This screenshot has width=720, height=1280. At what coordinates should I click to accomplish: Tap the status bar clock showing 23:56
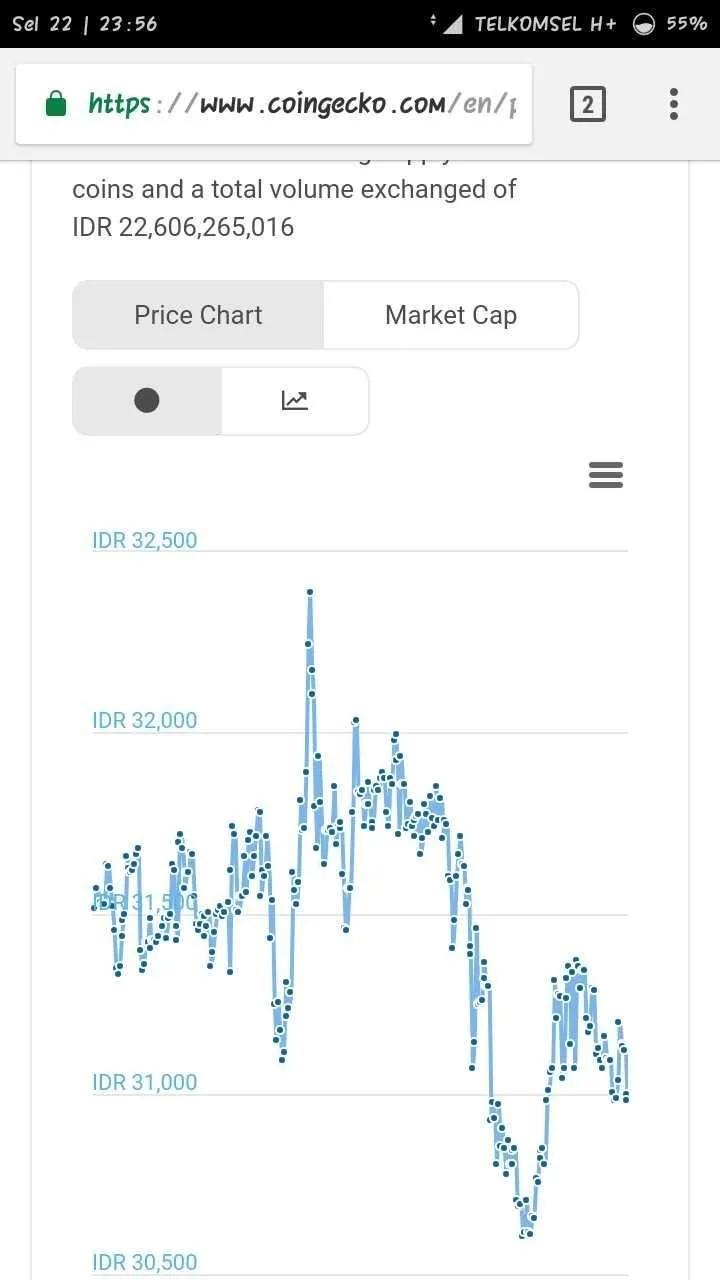tap(128, 24)
